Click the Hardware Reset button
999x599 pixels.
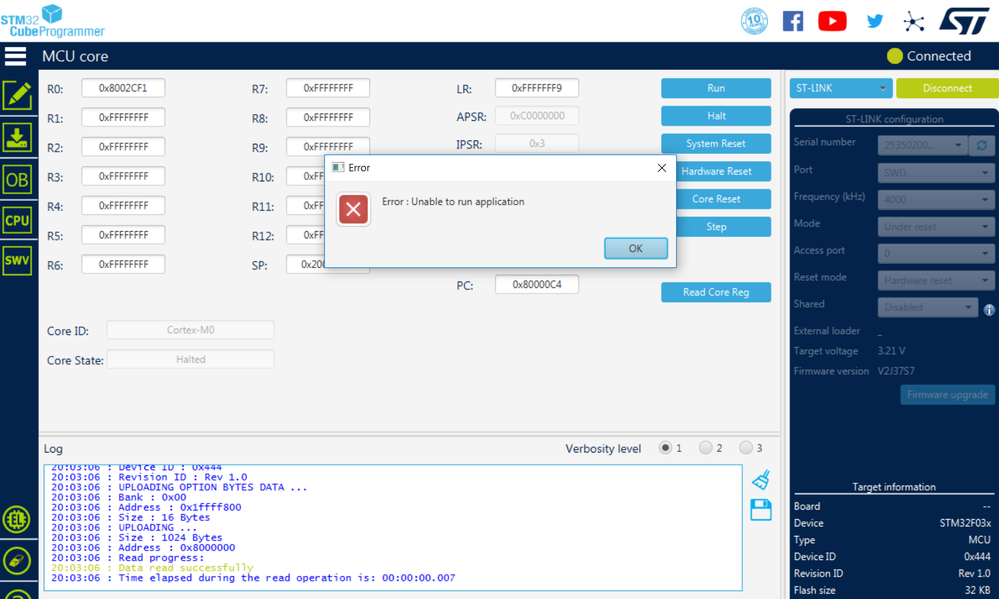click(x=723, y=171)
